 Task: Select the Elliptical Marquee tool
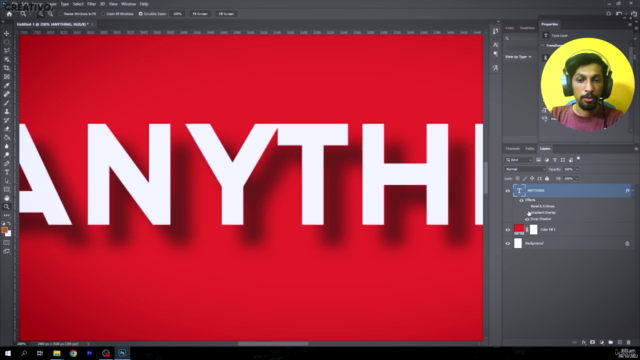[x=7, y=42]
